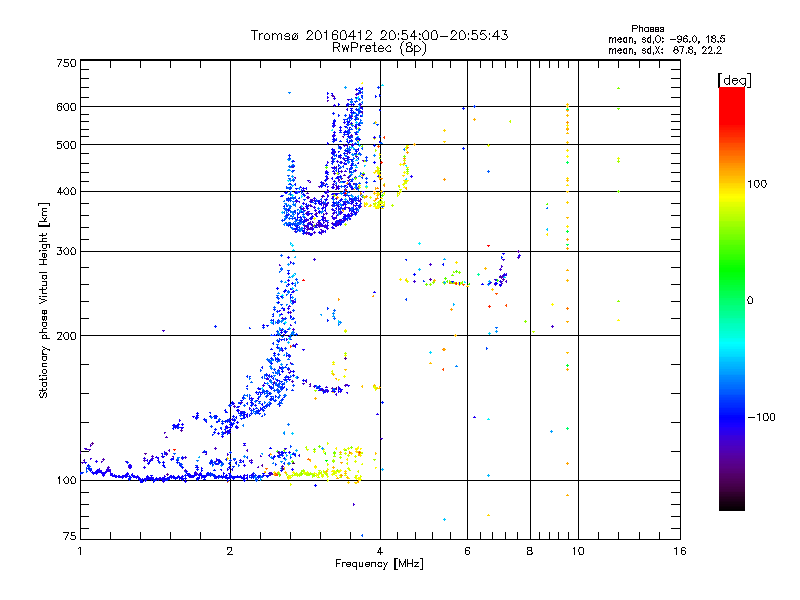Click the '600' y-axis tick label
This screenshot has width=800, height=600.
coord(66,107)
